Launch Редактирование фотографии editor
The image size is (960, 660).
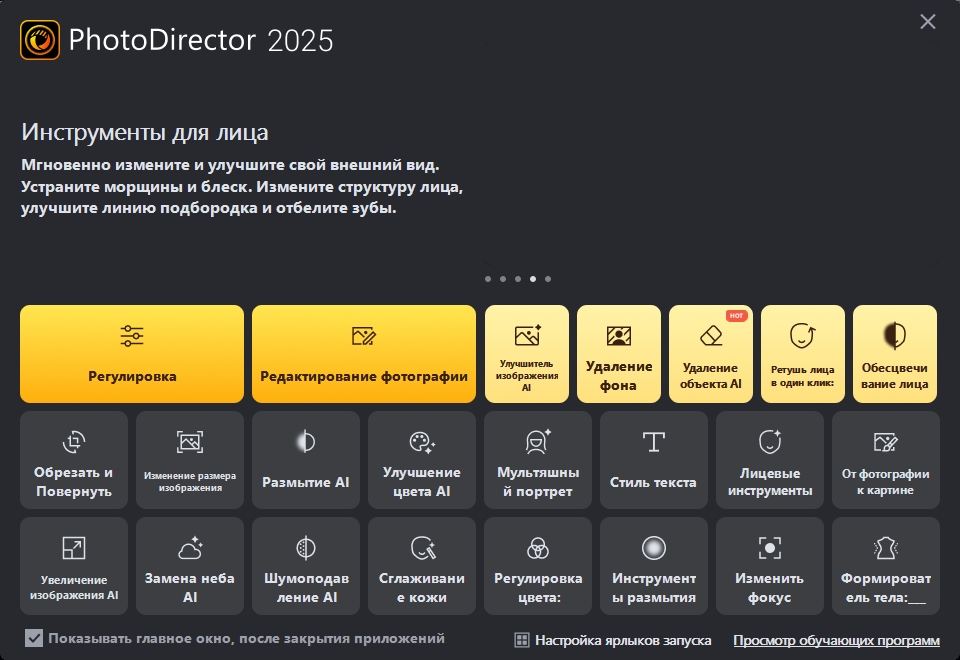(364, 354)
